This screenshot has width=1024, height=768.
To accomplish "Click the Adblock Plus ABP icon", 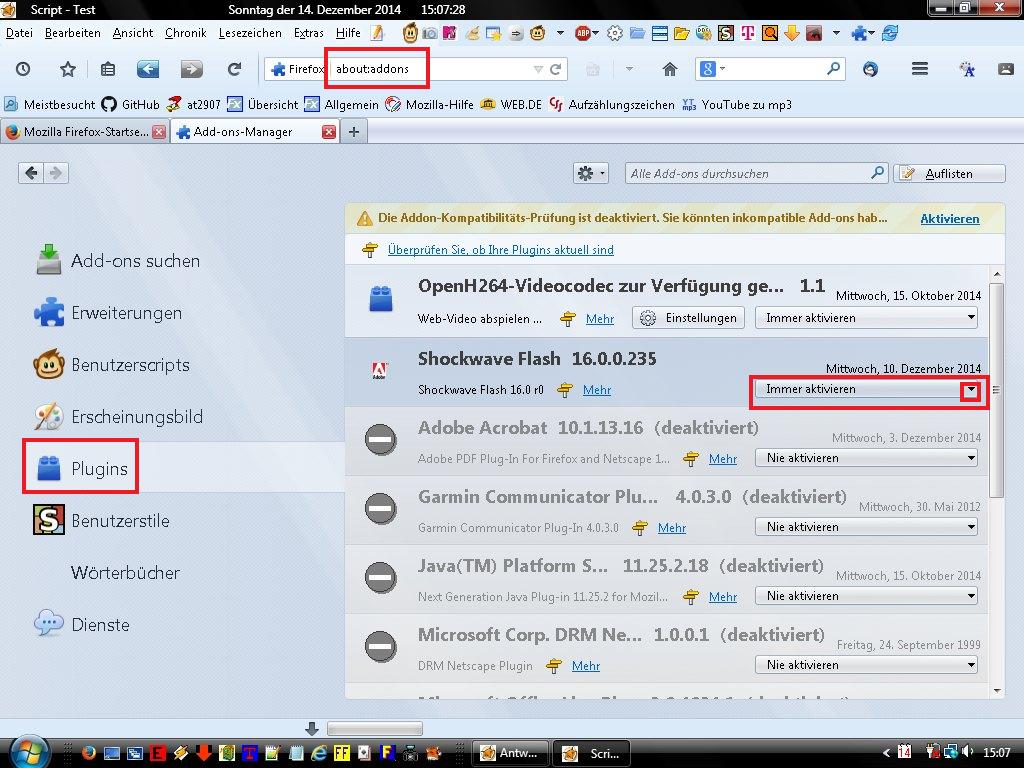I will pyautogui.click(x=583, y=33).
